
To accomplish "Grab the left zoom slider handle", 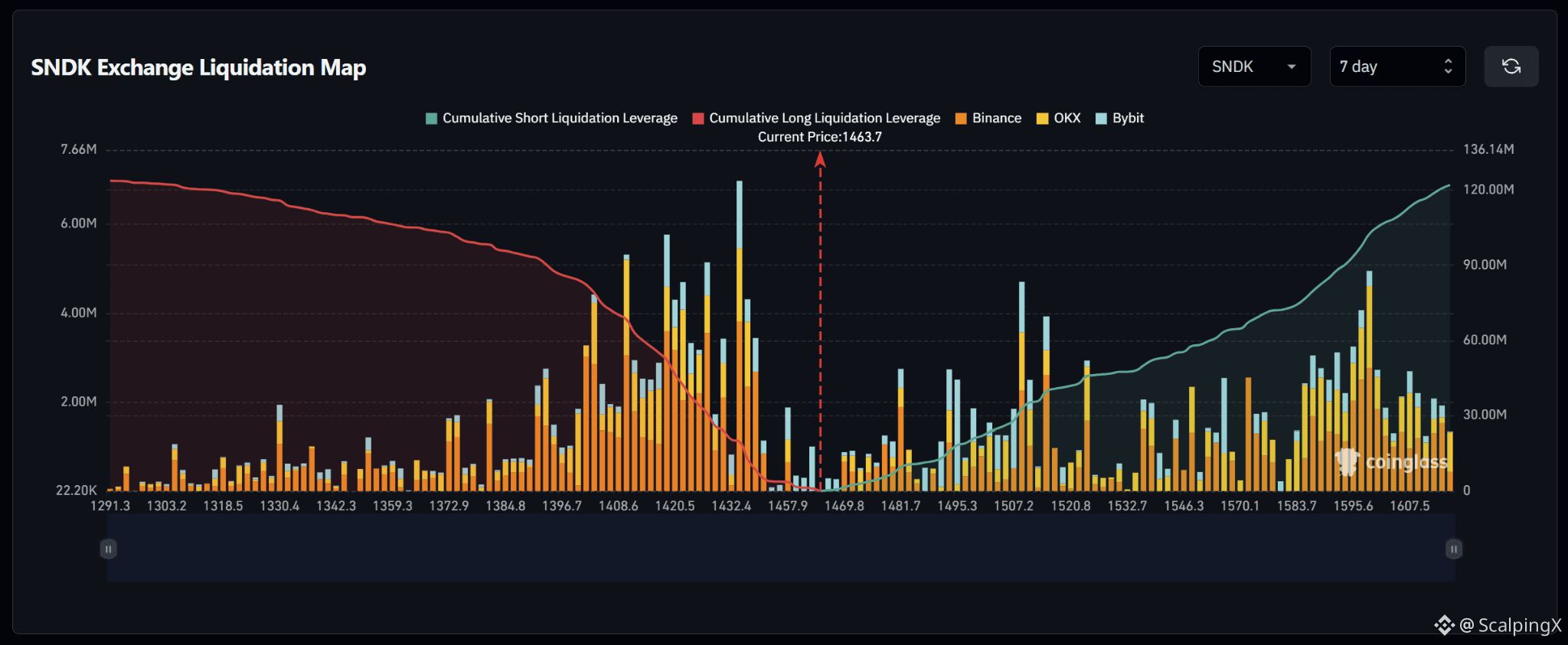I will 108,549.
